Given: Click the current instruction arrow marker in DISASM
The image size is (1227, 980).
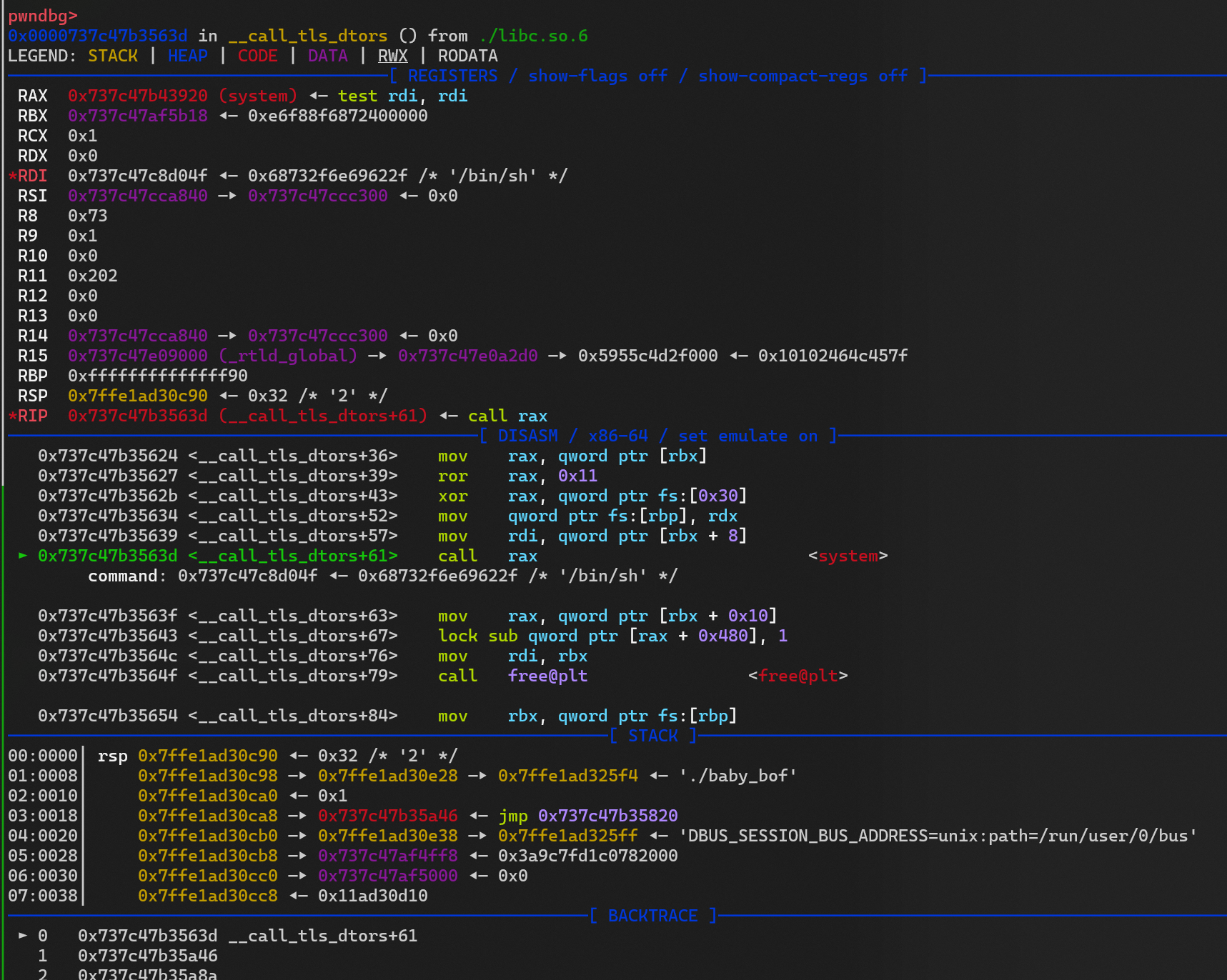Looking at the screenshot, I should 23,556.
